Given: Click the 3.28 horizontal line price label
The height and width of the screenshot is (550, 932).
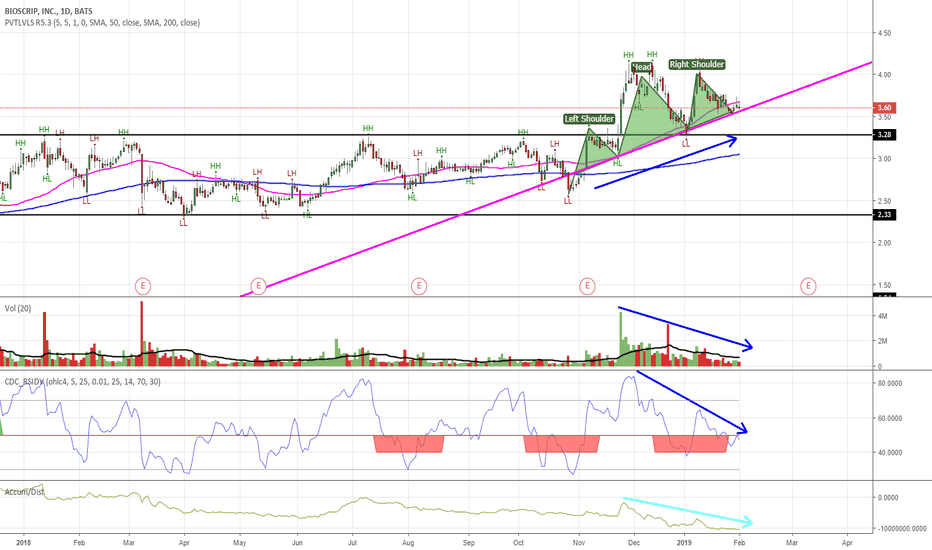Looking at the screenshot, I should (x=884, y=135).
